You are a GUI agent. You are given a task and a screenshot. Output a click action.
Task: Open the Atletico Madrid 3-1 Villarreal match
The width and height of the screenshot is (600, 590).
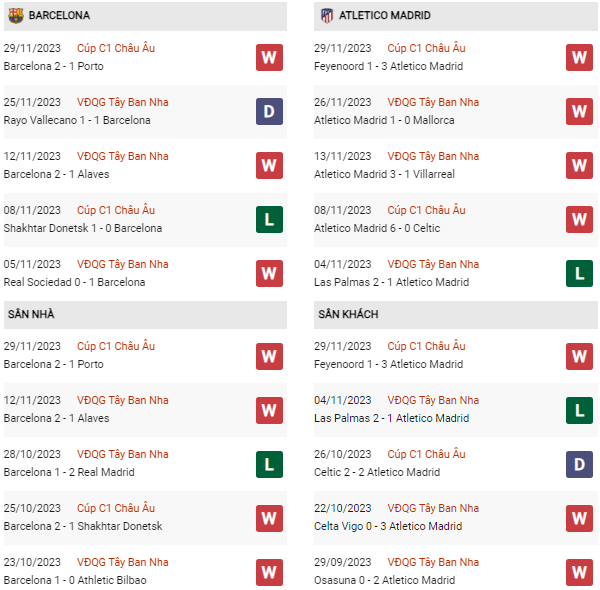[x=383, y=174]
